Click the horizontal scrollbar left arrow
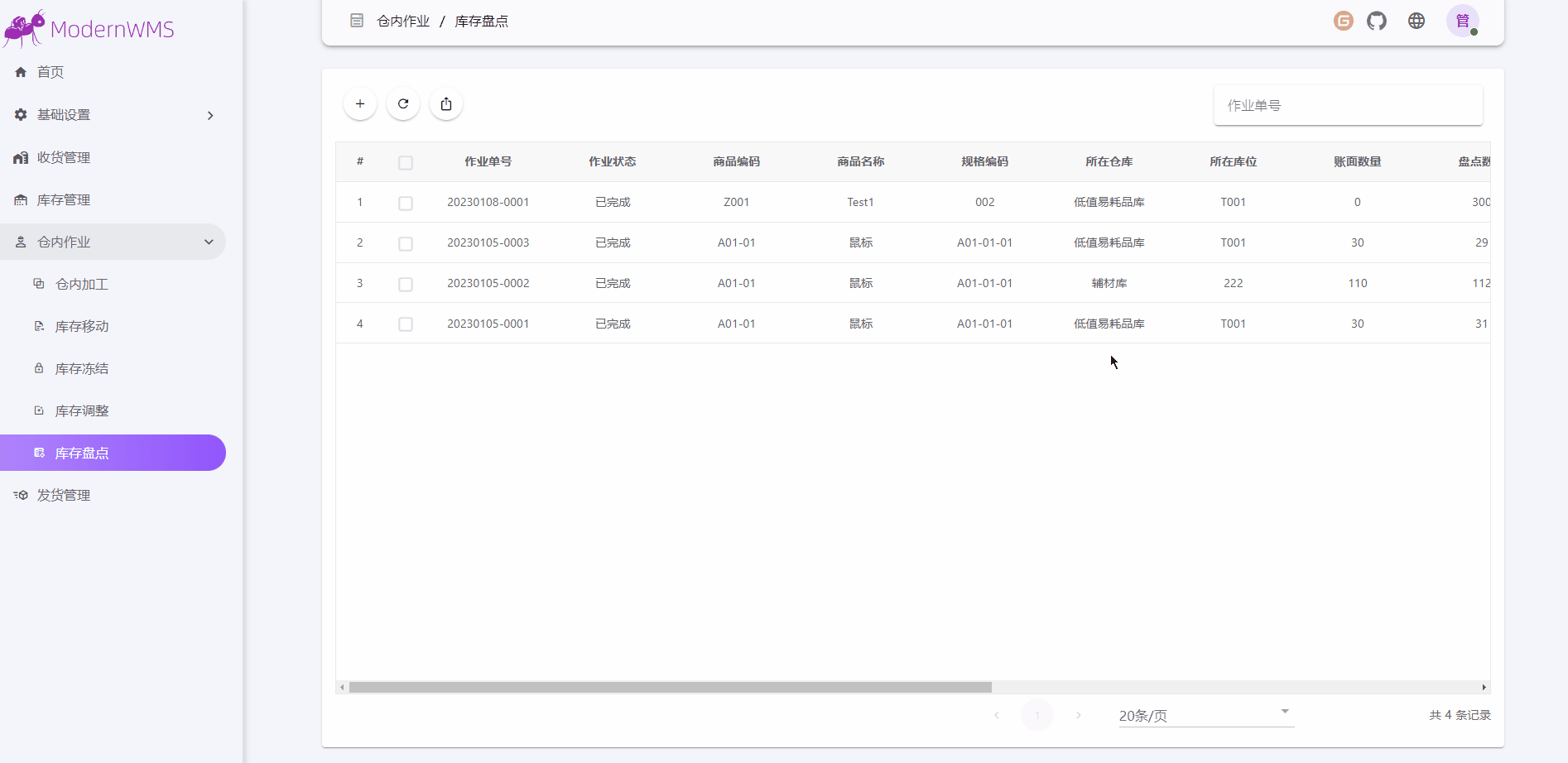Viewport: 1568px width, 763px height. (342, 688)
